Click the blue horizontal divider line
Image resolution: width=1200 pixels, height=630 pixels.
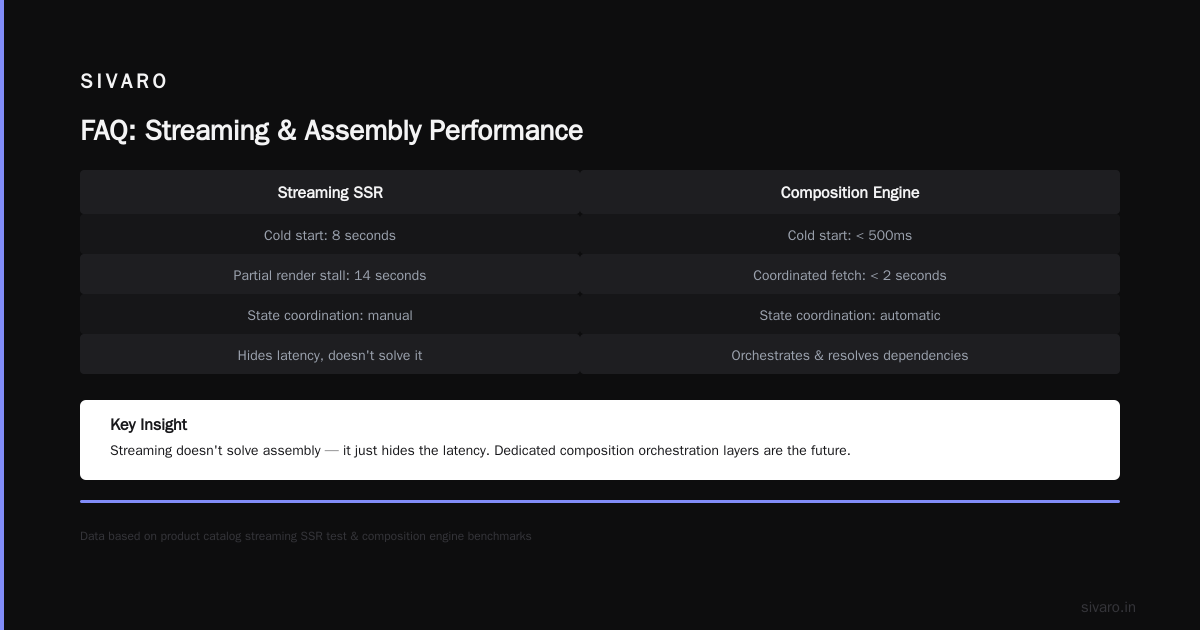tap(600, 501)
